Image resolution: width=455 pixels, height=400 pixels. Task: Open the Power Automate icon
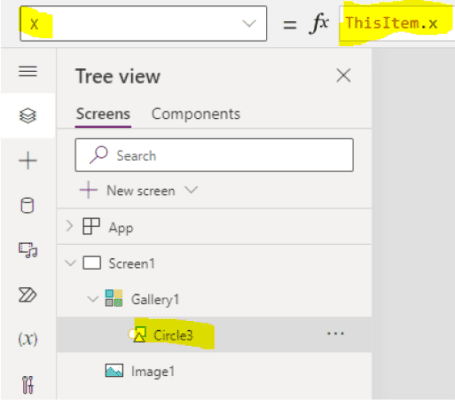[x=28, y=295]
